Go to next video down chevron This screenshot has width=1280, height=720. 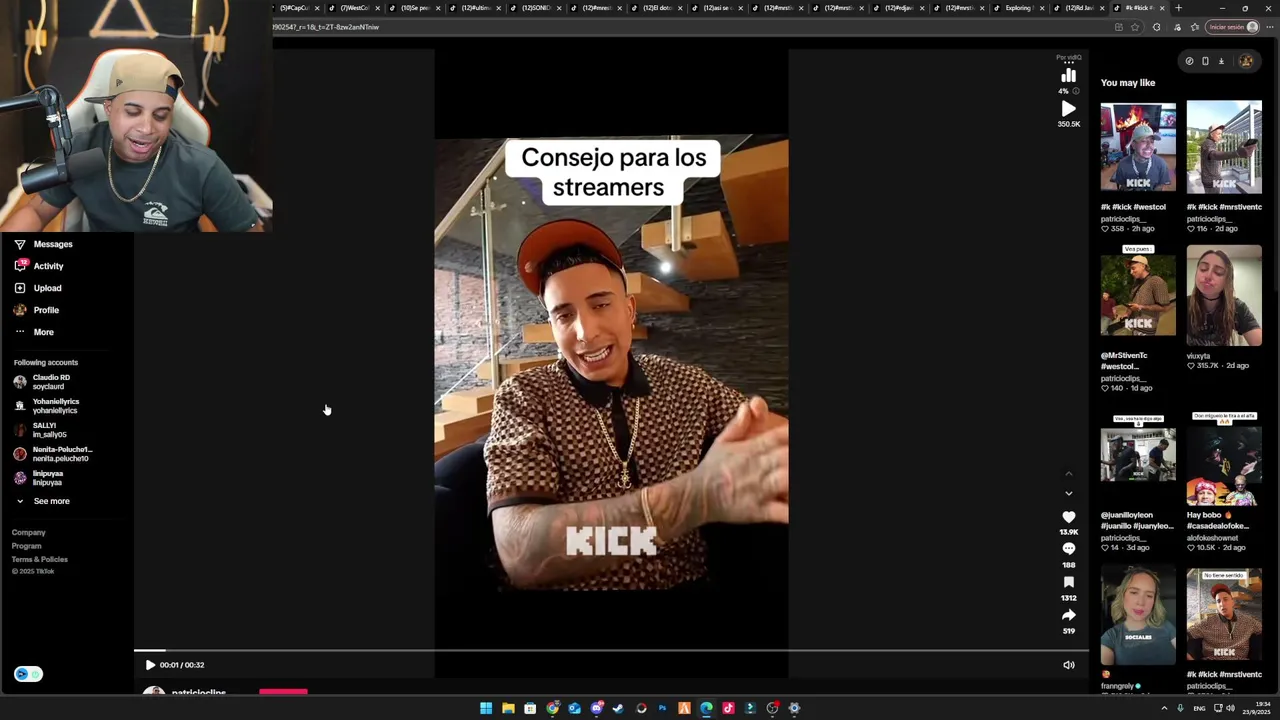pyautogui.click(x=1068, y=493)
